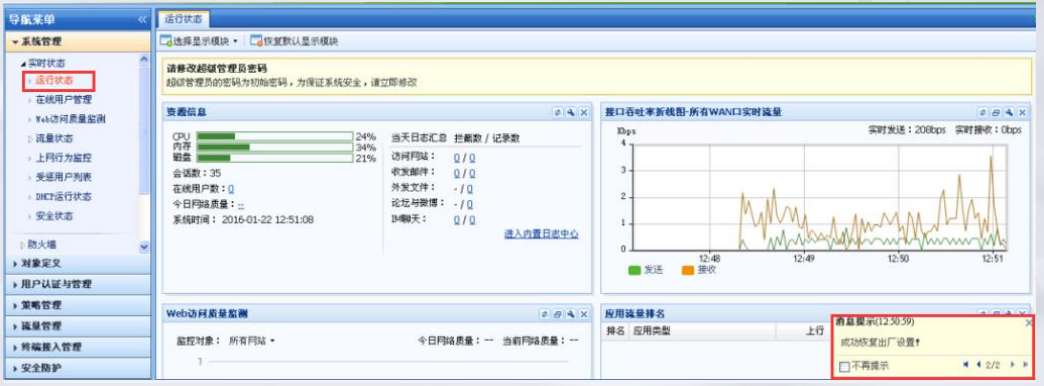Image resolution: width=1044 pixels, height=386 pixels.
Task: Expand the 流量管理 section
Action: point(79,326)
